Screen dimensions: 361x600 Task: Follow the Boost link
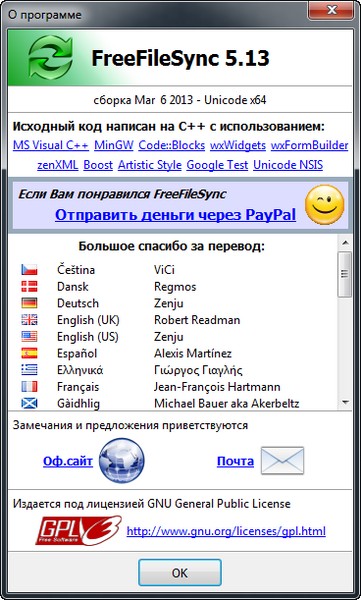(x=98, y=165)
